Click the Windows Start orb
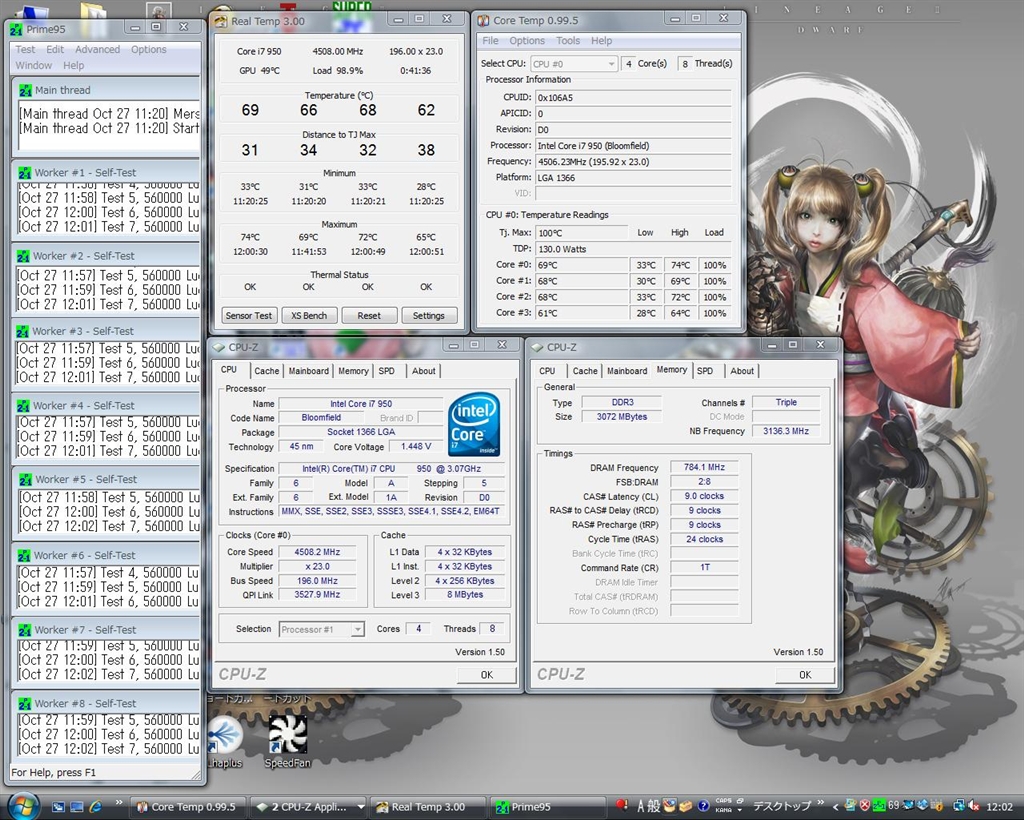This screenshot has width=1024, height=820. pyautogui.click(x=22, y=806)
